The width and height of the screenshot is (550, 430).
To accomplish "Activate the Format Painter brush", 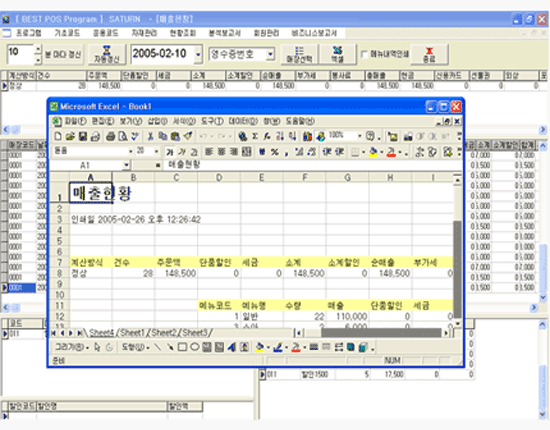I will coord(188,136).
